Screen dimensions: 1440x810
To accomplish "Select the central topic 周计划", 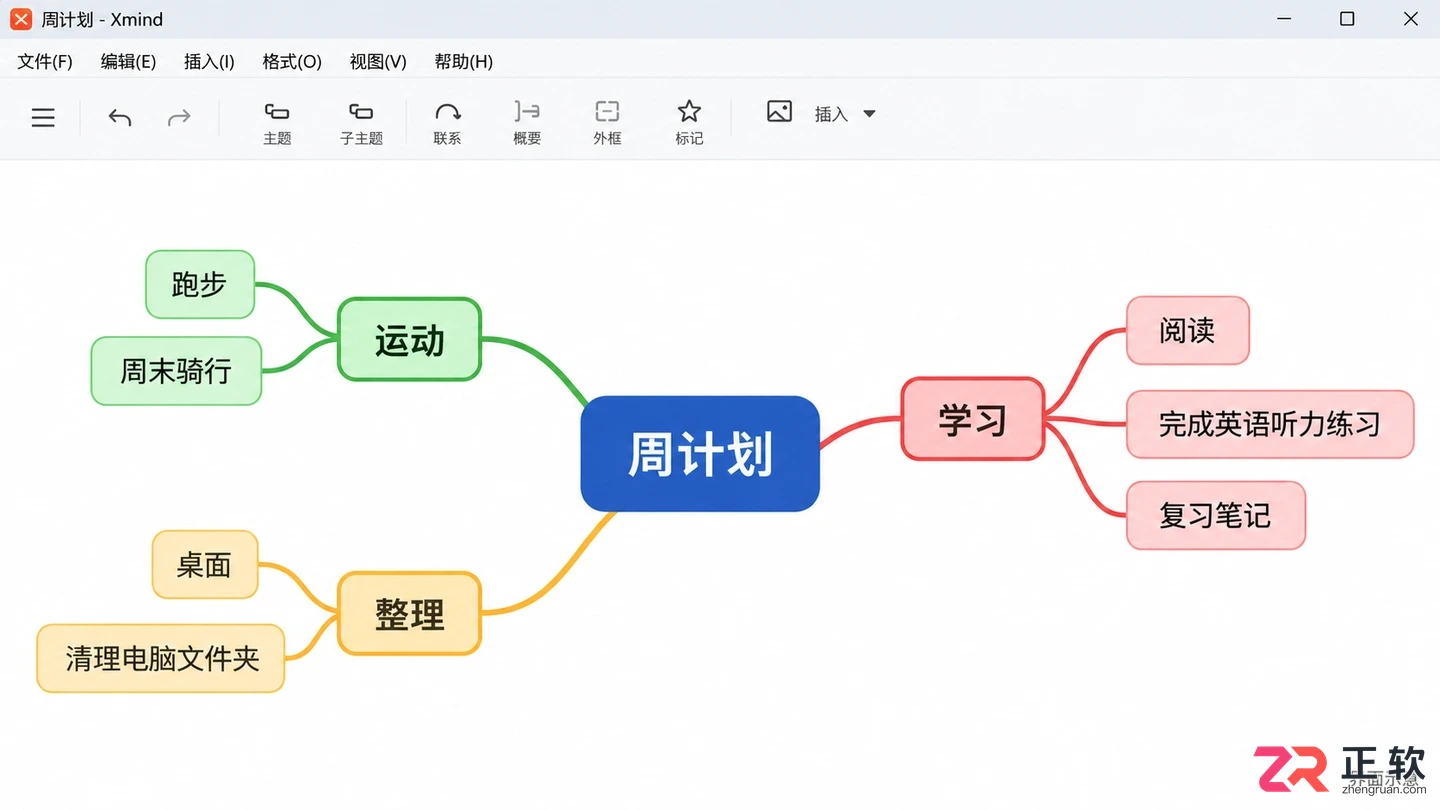I will [700, 454].
